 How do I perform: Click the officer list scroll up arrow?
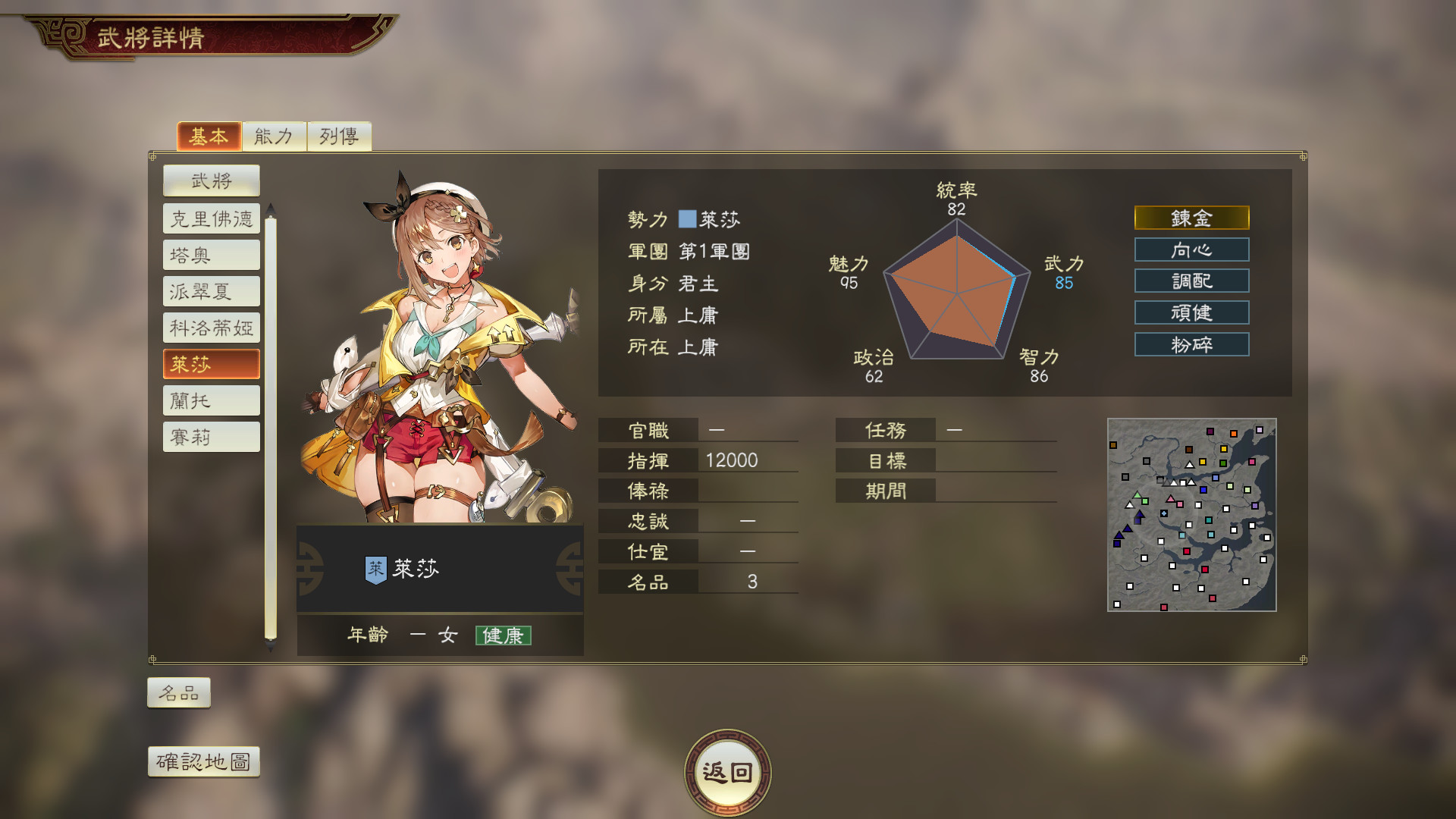(x=270, y=209)
